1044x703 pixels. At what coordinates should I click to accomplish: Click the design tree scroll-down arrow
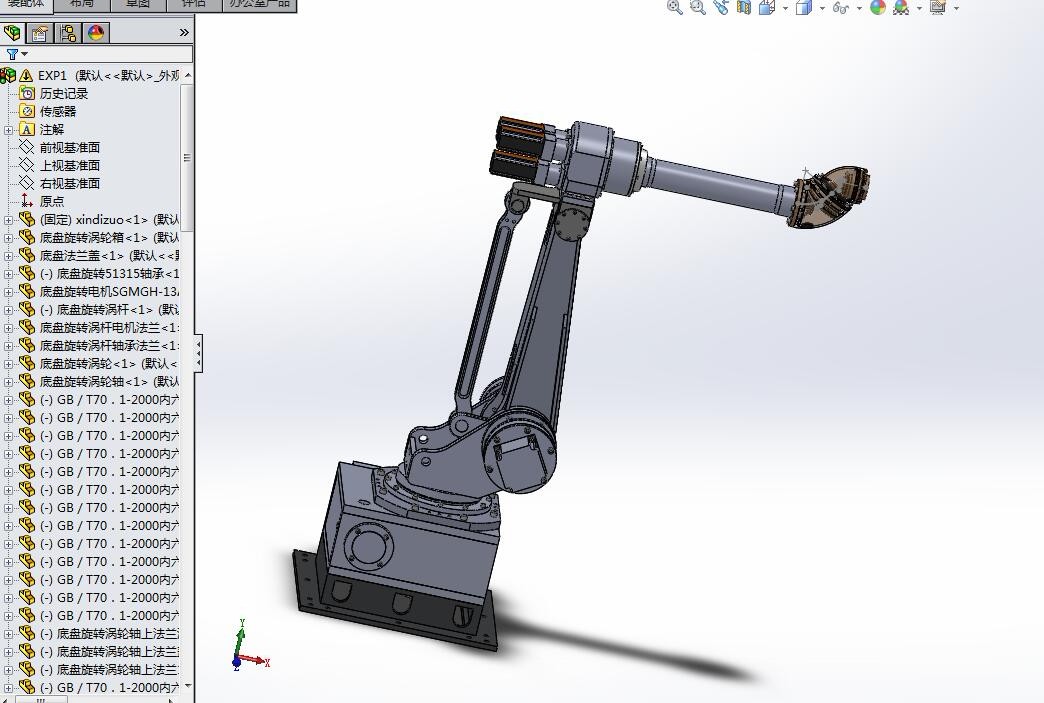tap(187, 685)
